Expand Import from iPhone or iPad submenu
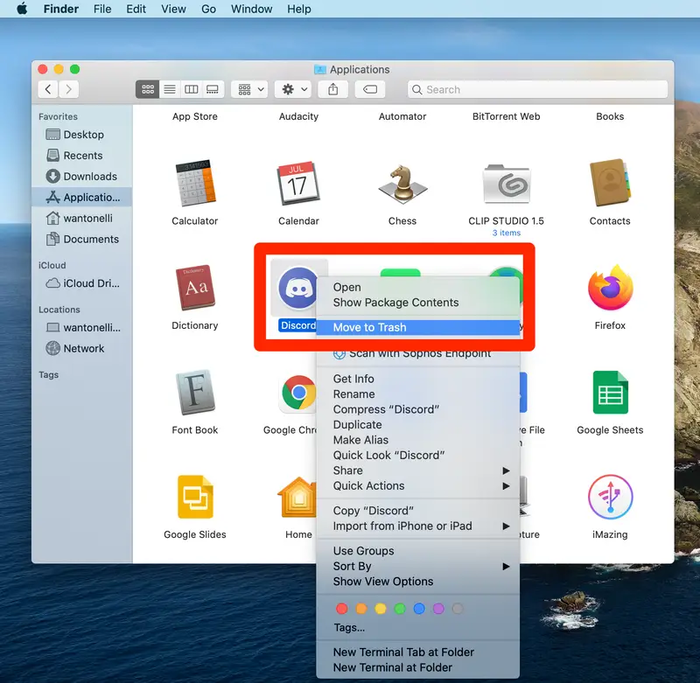The image size is (700, 683). point(418,525)
